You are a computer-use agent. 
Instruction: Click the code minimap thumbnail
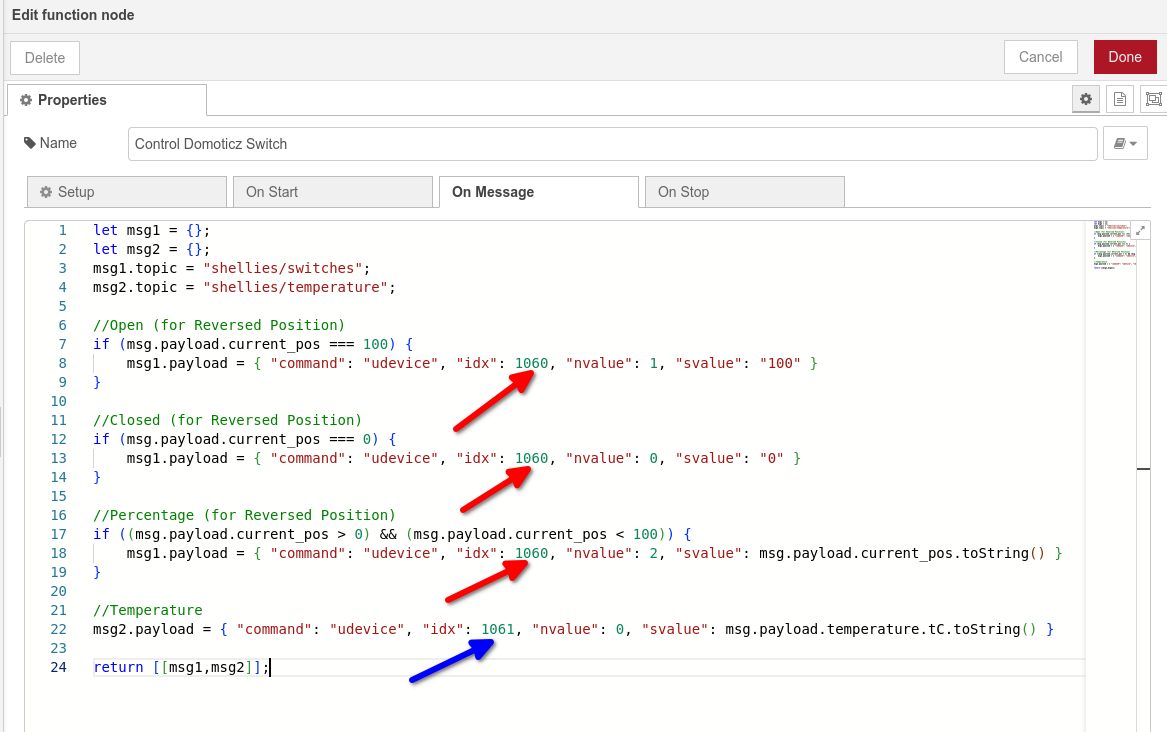click(x=1114, y=245)
